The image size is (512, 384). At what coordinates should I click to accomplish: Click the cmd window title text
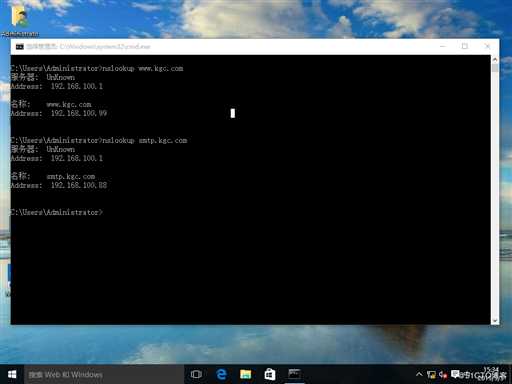[x=88, y=47]
